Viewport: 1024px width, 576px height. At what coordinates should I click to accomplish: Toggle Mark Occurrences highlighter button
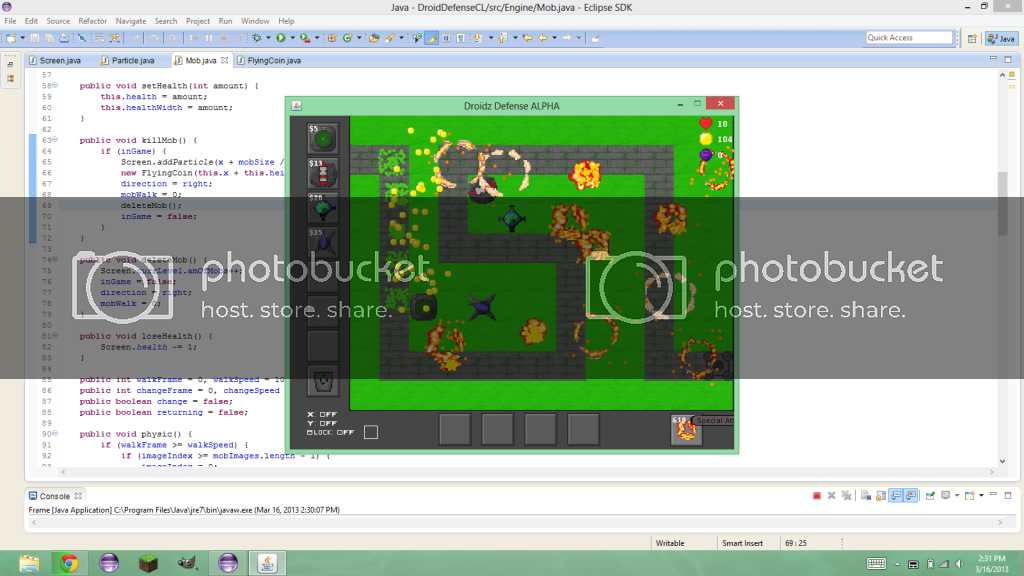[x=432, y=38]
